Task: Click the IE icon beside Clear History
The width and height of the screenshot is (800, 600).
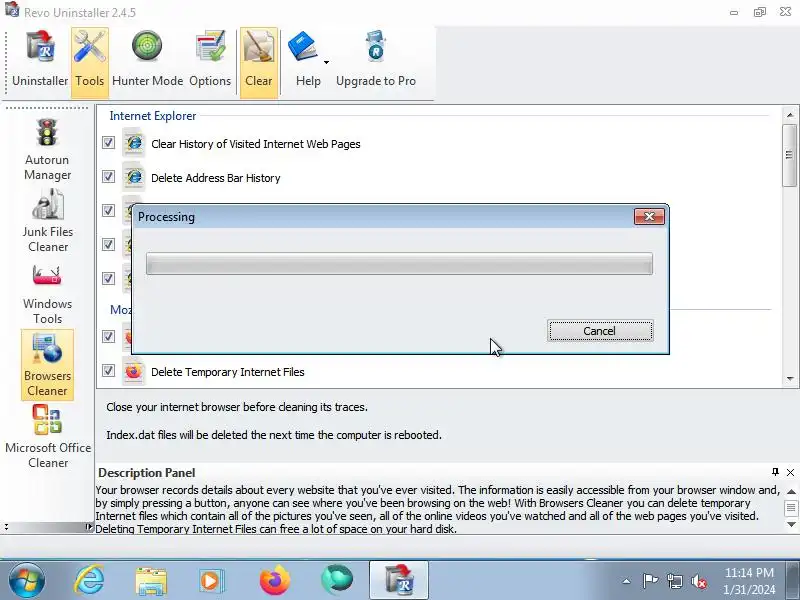Action: point(134,143)
